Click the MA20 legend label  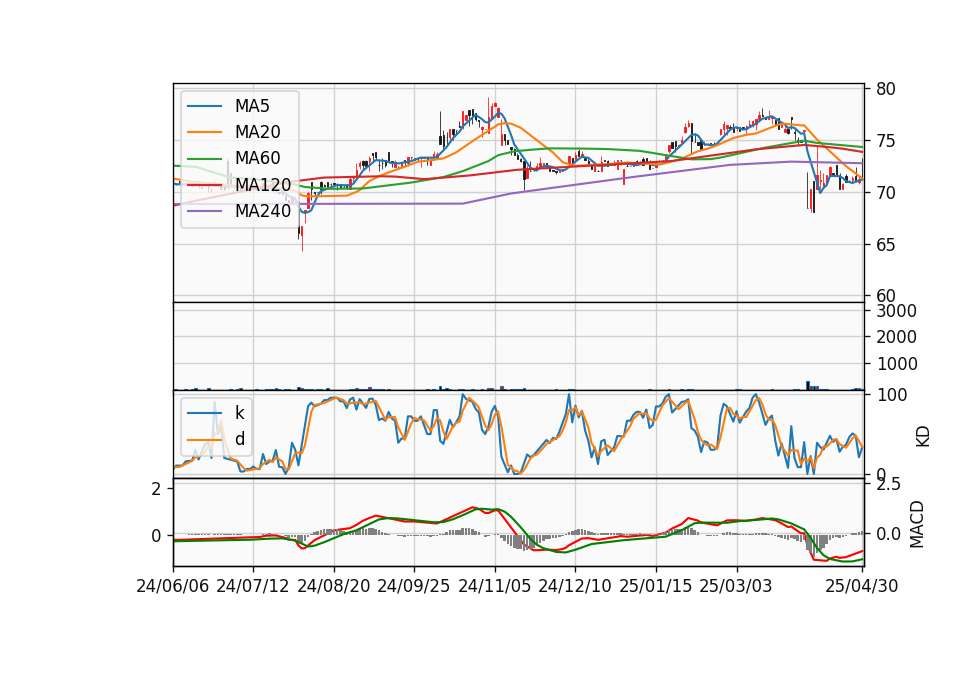tap(258, 132)
